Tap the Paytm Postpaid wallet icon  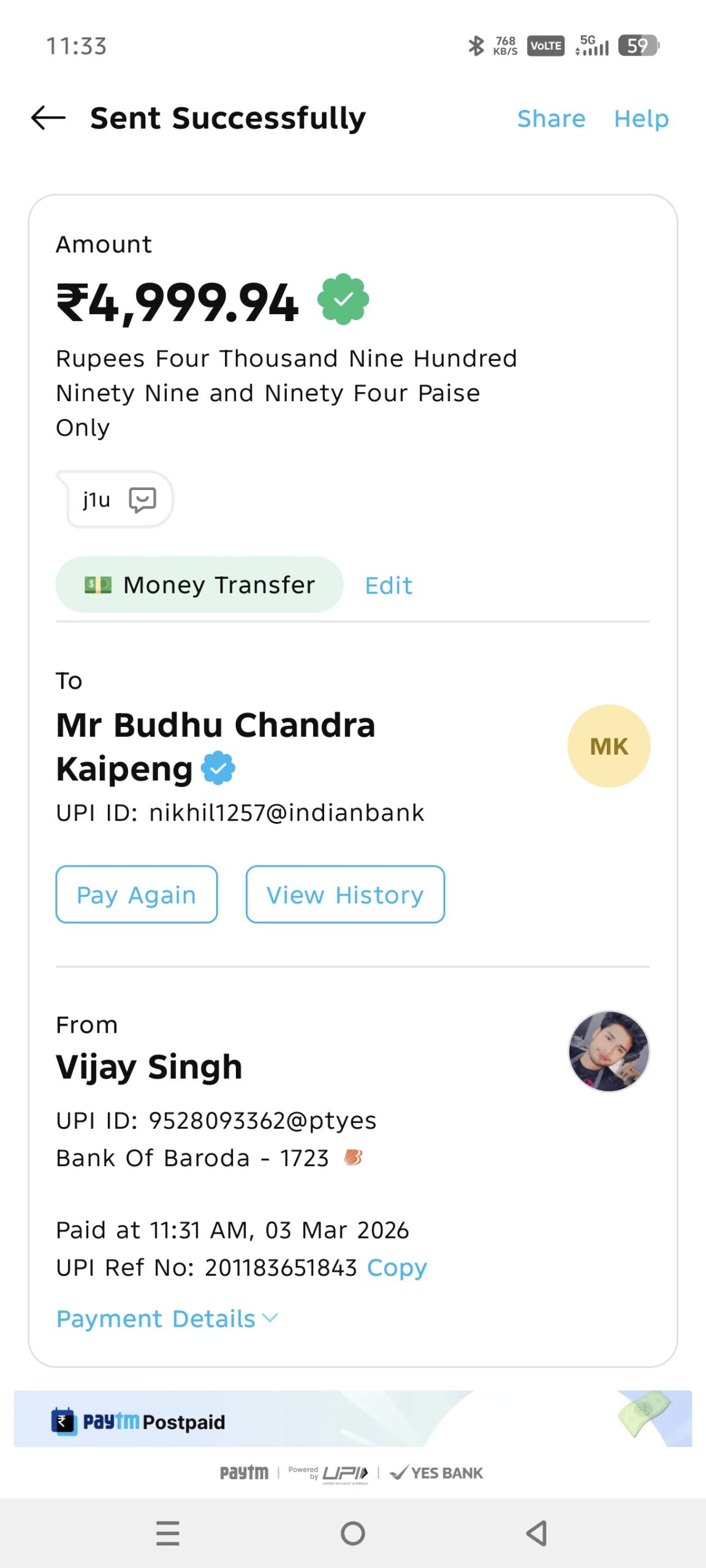64,1421
